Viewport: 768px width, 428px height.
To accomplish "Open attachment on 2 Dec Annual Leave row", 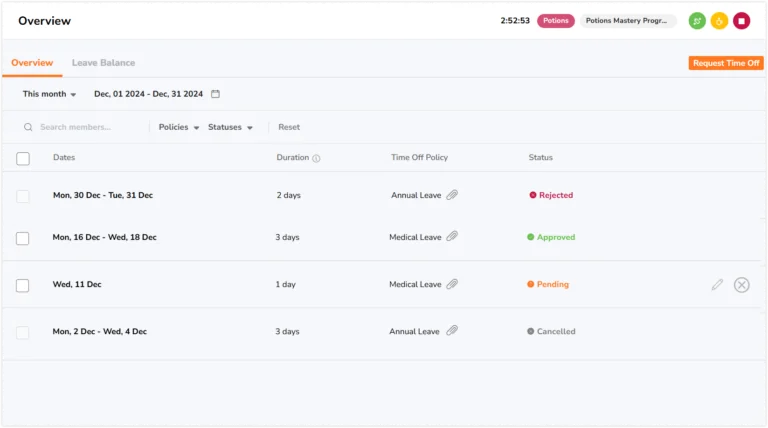I will [452, 331].
